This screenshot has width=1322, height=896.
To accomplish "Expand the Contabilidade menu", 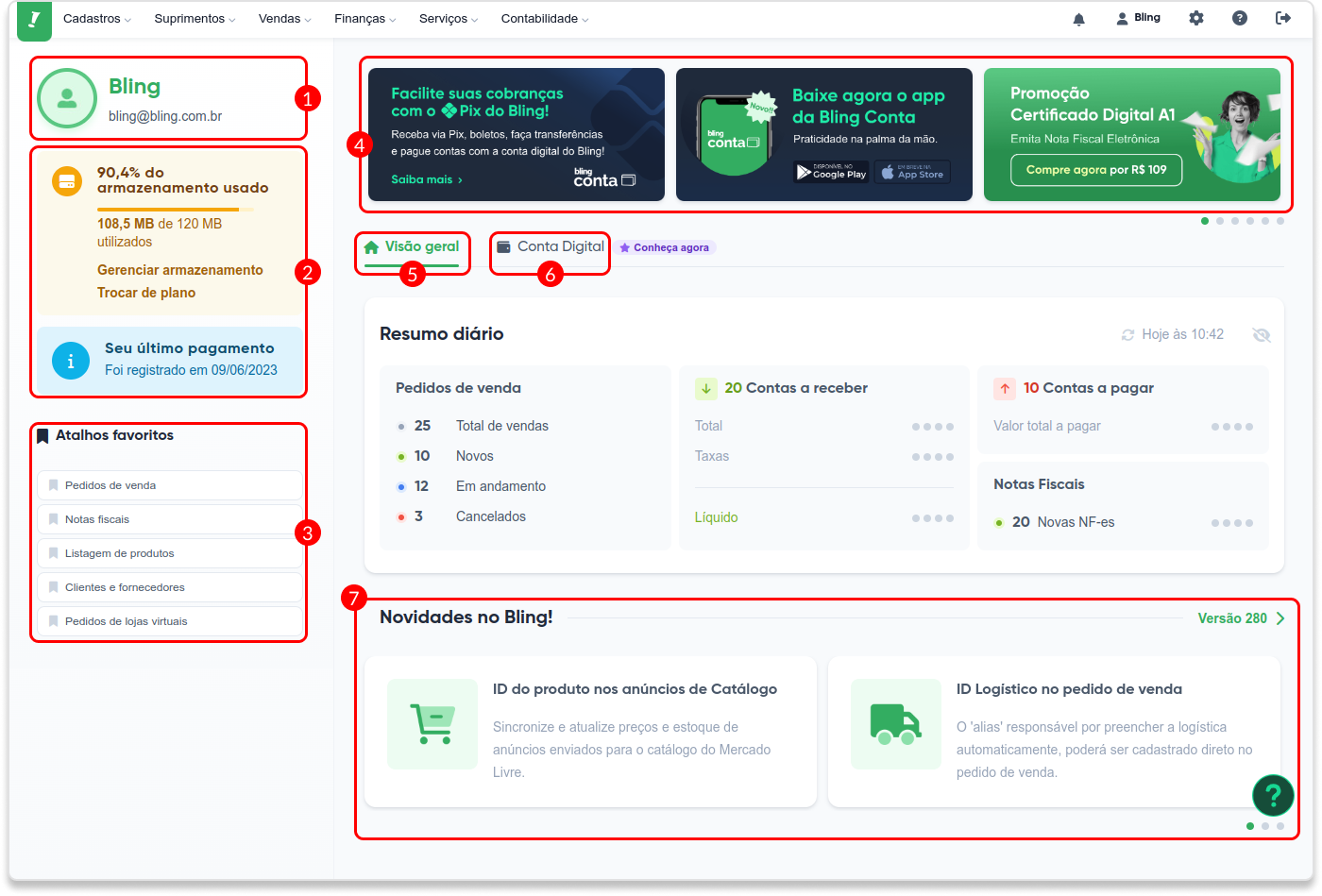I will (x=545, y=19).
